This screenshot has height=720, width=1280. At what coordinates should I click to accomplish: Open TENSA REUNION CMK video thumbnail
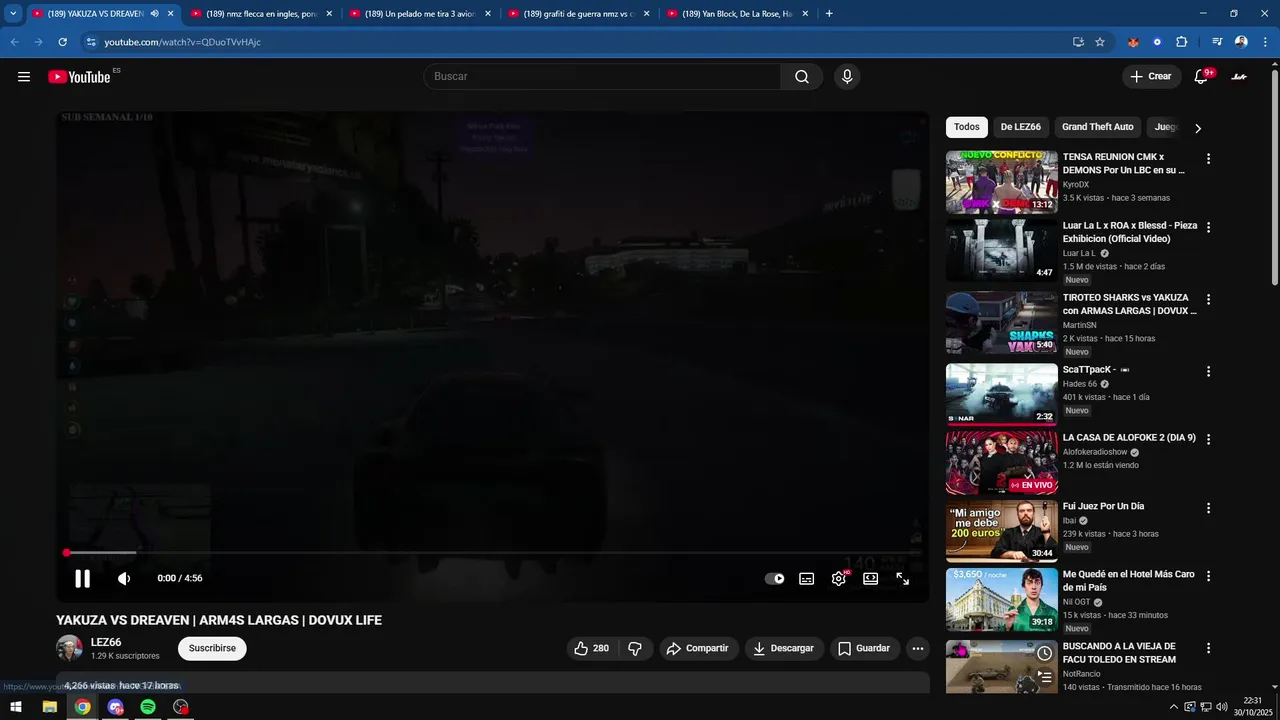click(x=1001, y=182)
